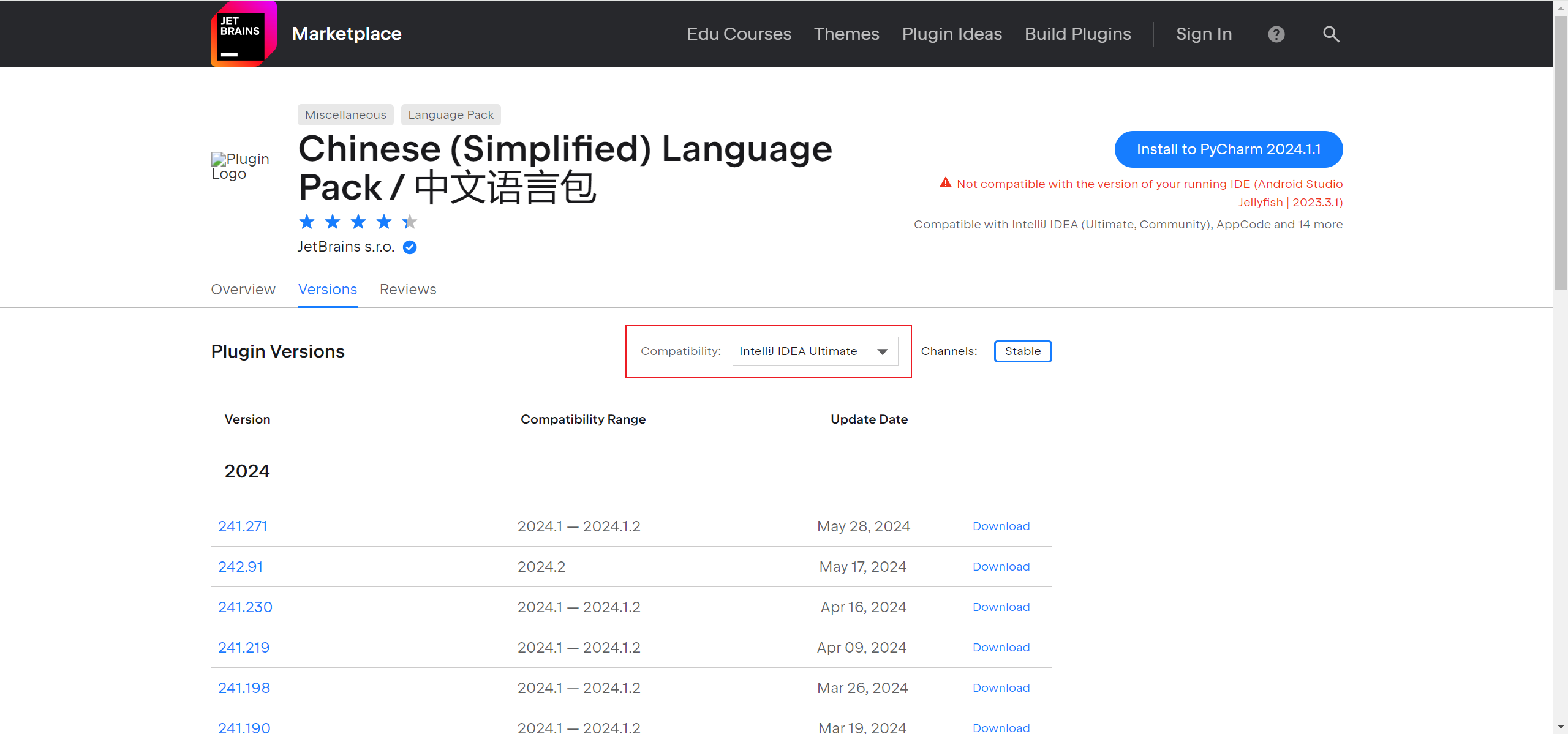The height and width of the screenshot is (734, 1568).
Task: Open Themes in the top navigation
Action: click(846, 34)
